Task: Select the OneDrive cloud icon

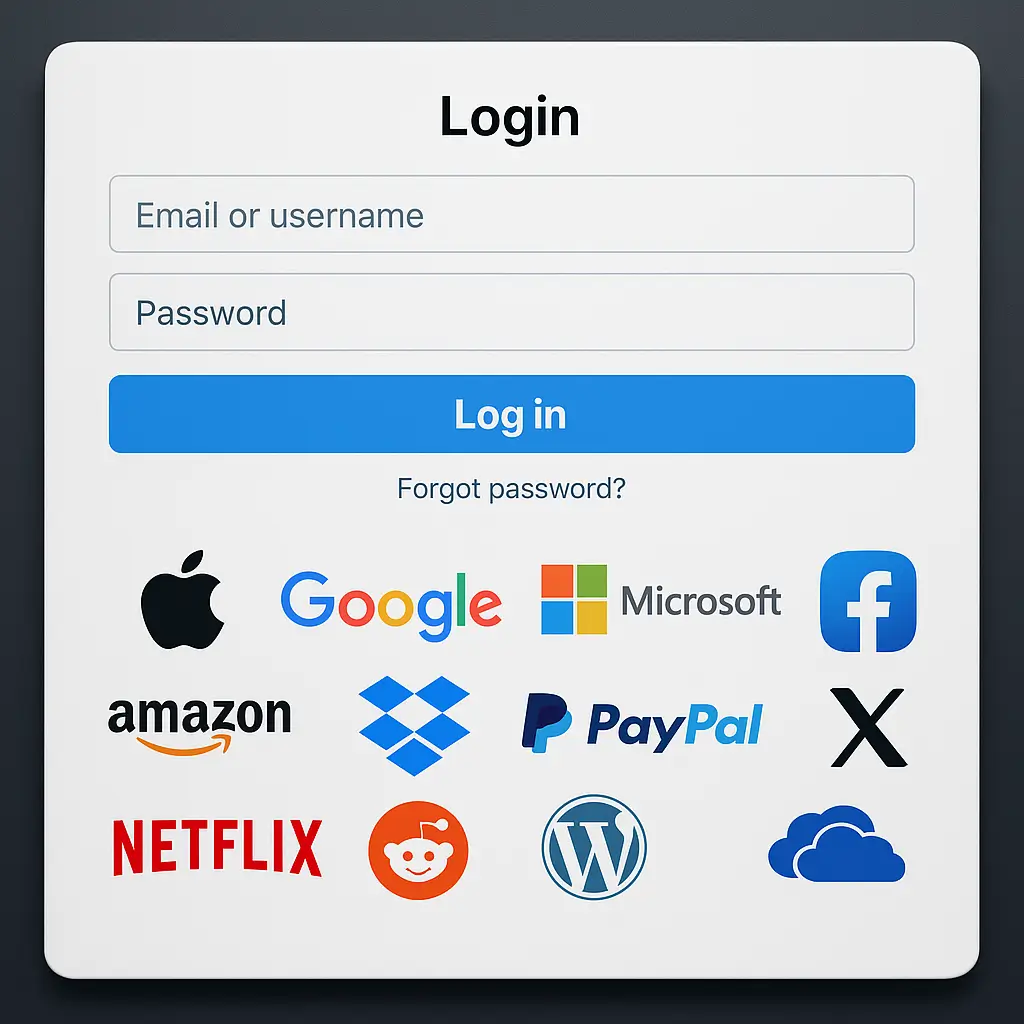Action: [837, 844]
